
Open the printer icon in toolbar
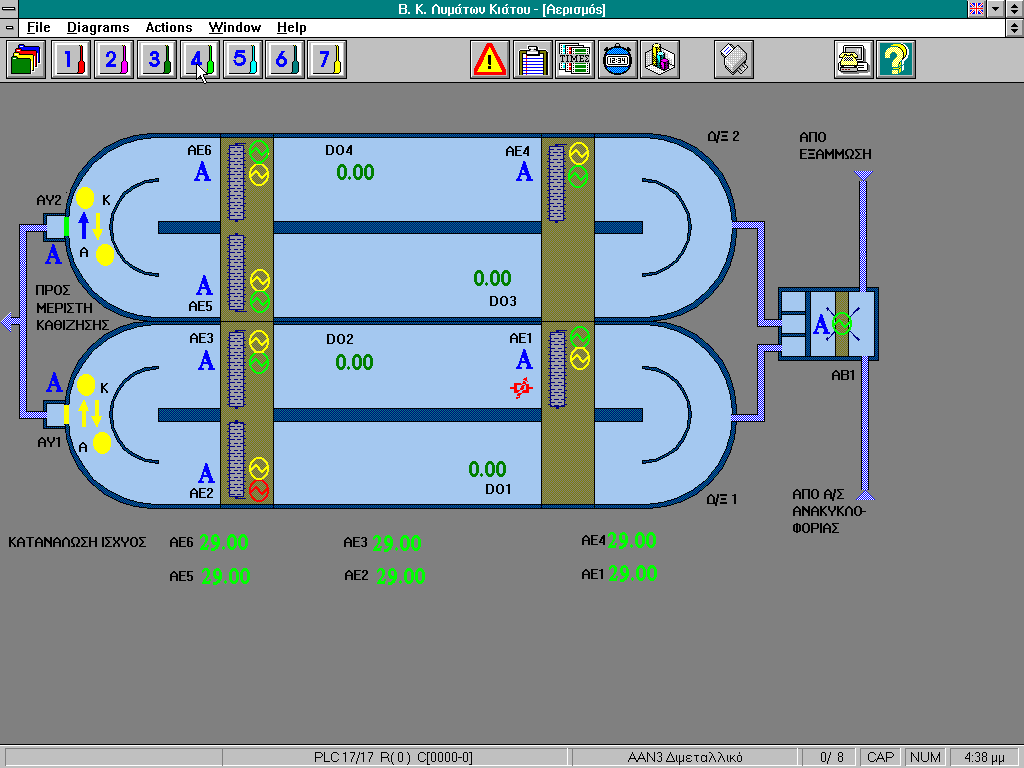coord(733,60)
